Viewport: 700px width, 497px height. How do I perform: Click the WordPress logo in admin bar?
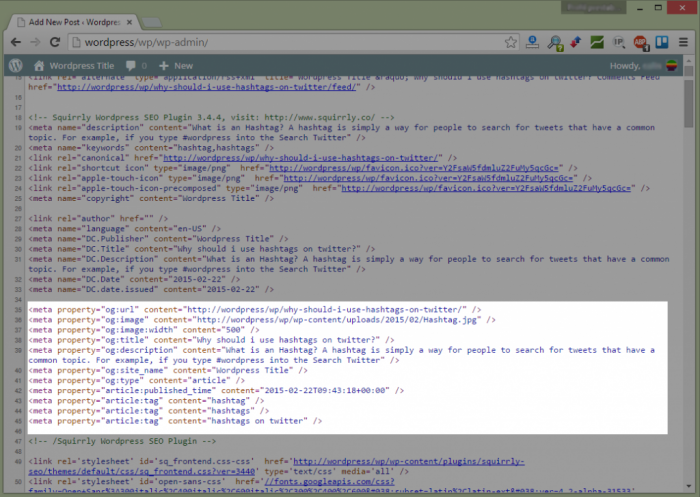pos(17,65)
